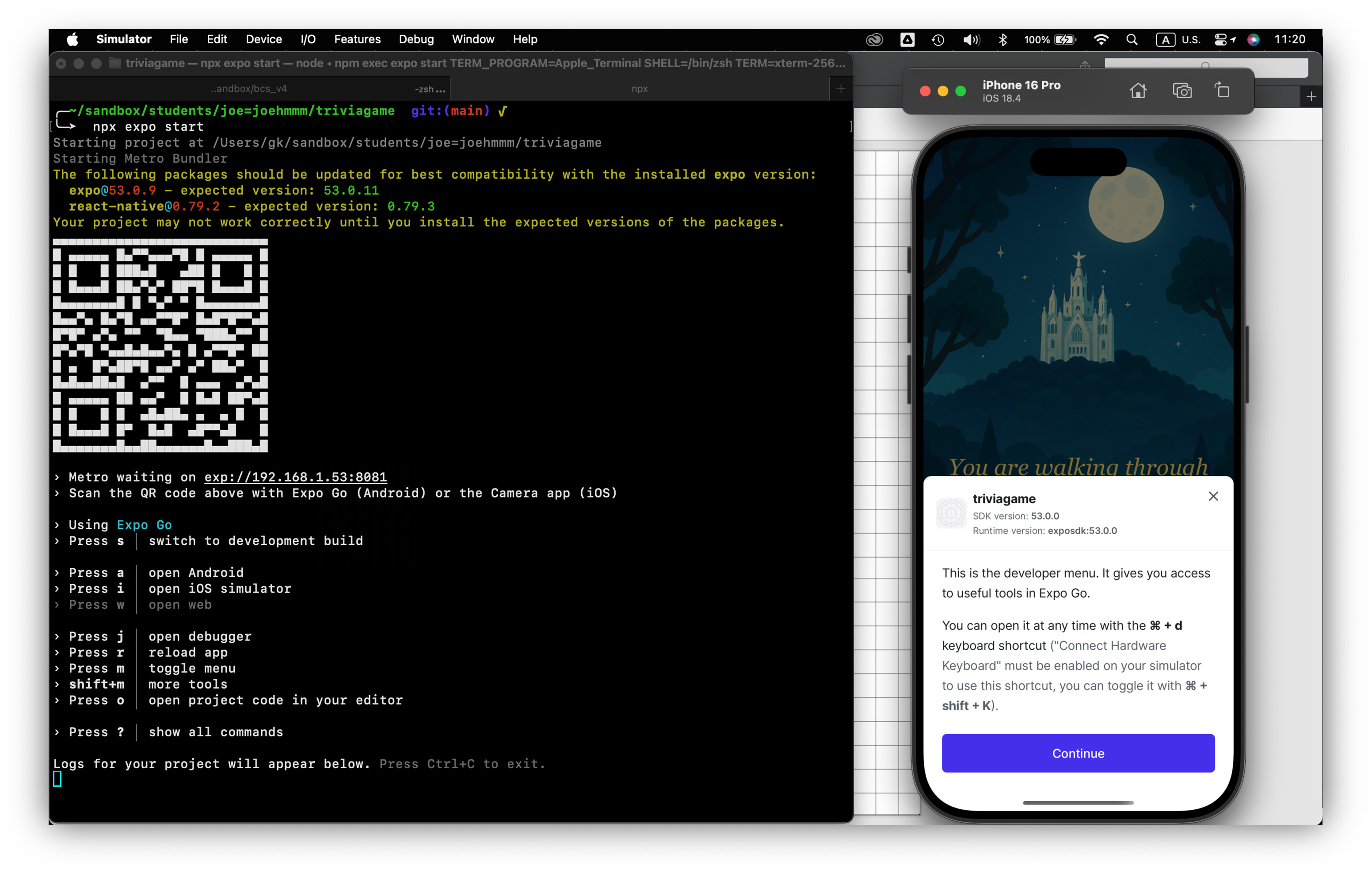Click 'react-native@0.79.2' package warning line
Screen dimensions: 1372x873
252,207
